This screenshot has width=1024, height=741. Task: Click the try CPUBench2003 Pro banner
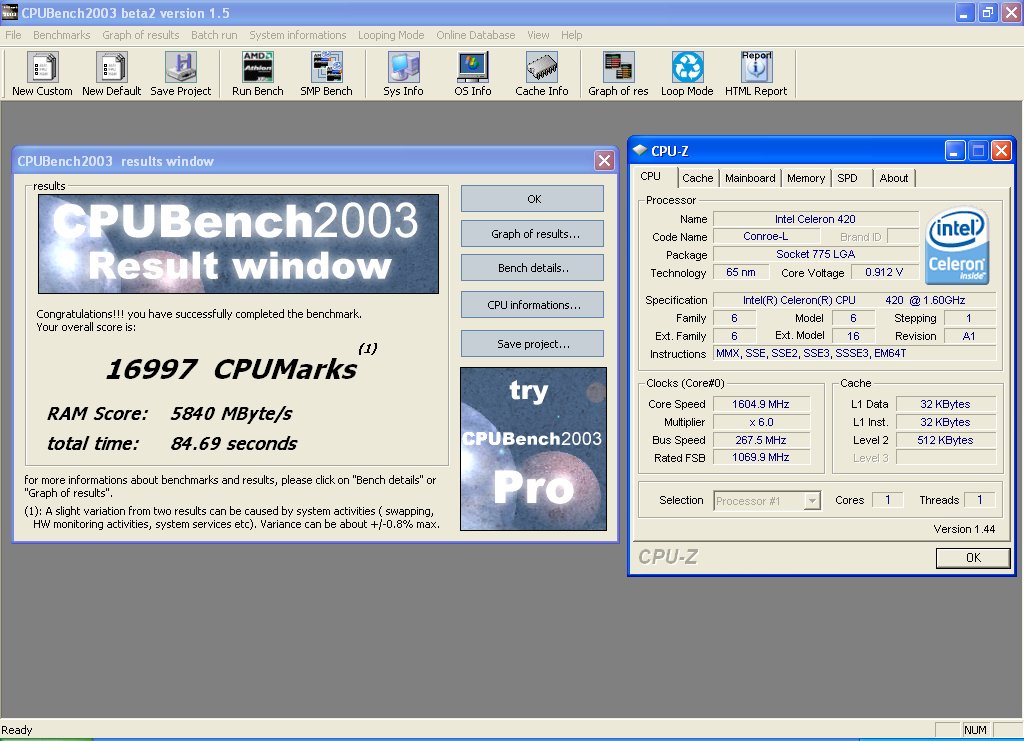pyautogui.click(x=534, y=449)
